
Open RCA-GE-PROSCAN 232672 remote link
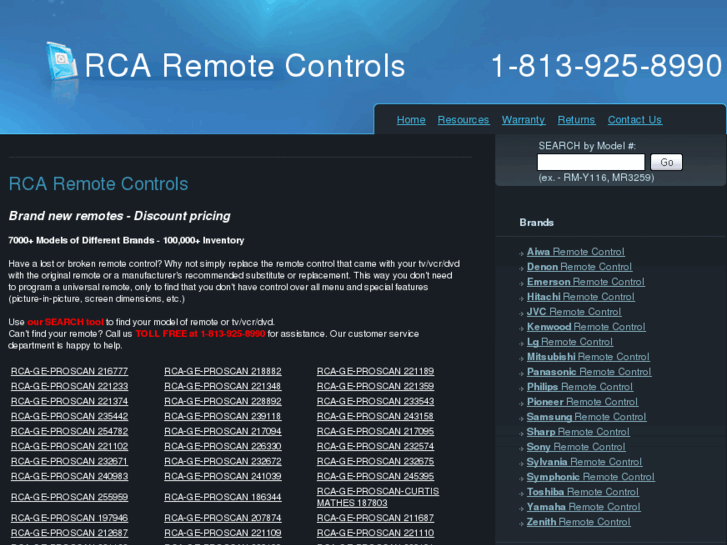(223, 461)
